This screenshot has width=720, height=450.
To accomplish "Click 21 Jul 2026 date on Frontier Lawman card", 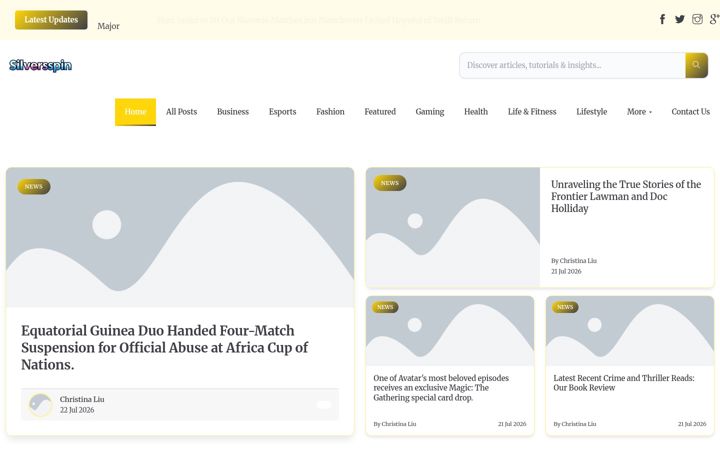I will tap(566, 271).
